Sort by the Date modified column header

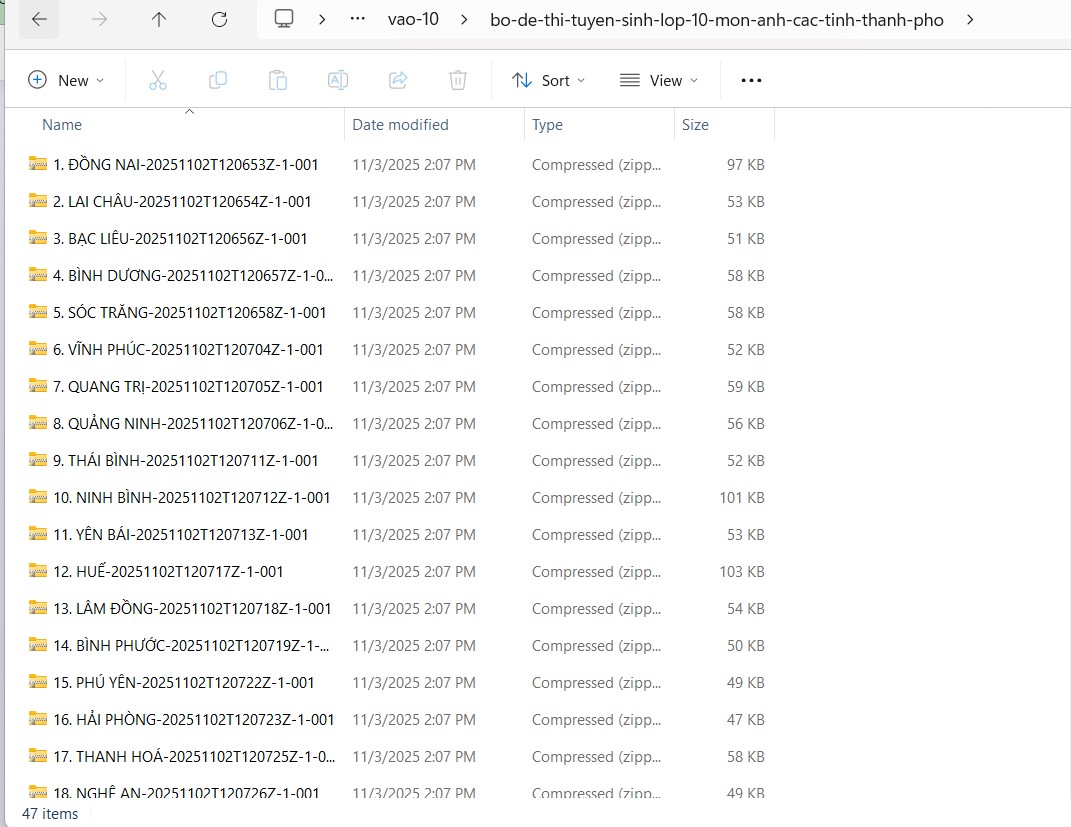point(400,125)
